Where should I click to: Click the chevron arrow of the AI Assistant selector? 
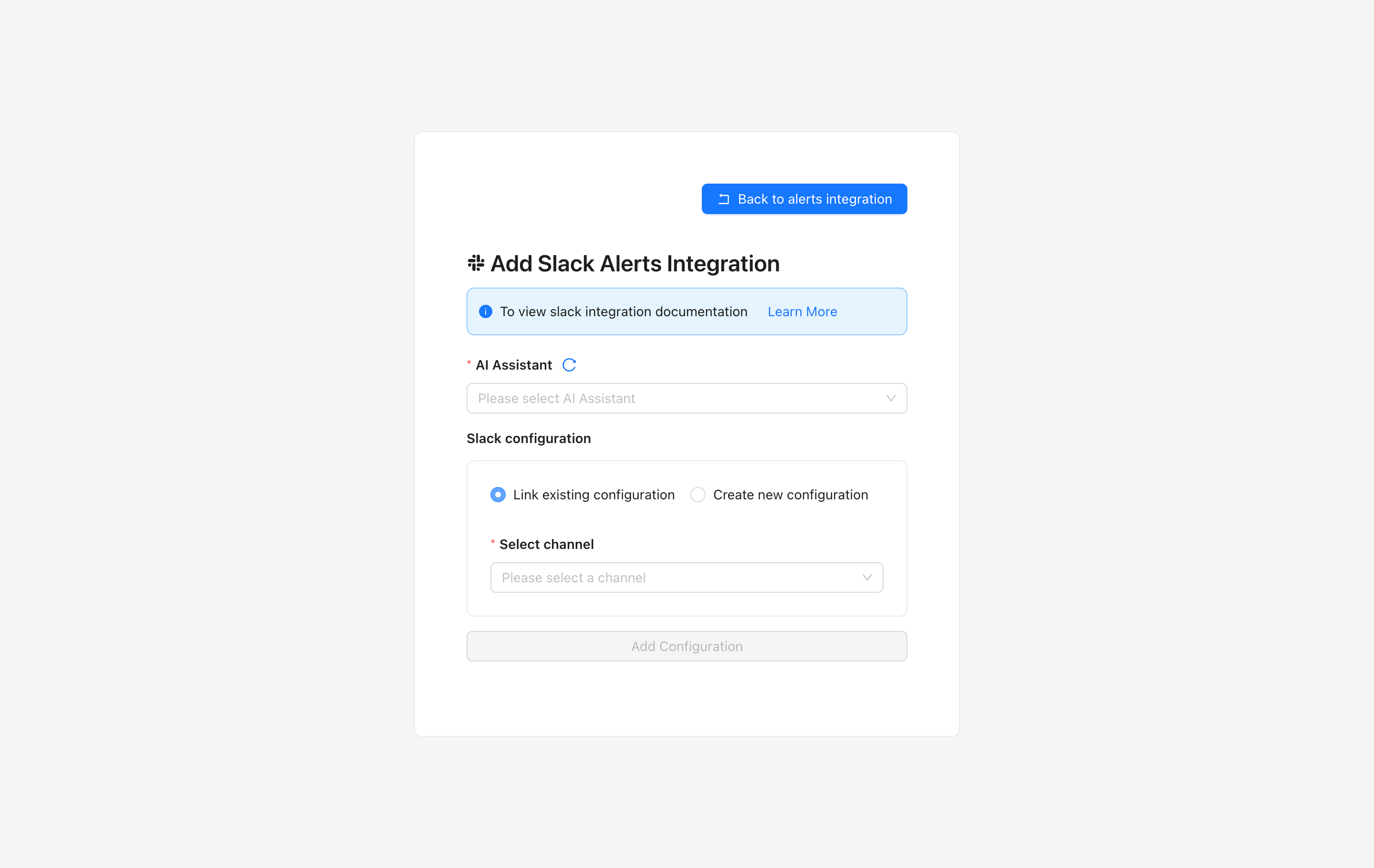(x=891, y=398)
